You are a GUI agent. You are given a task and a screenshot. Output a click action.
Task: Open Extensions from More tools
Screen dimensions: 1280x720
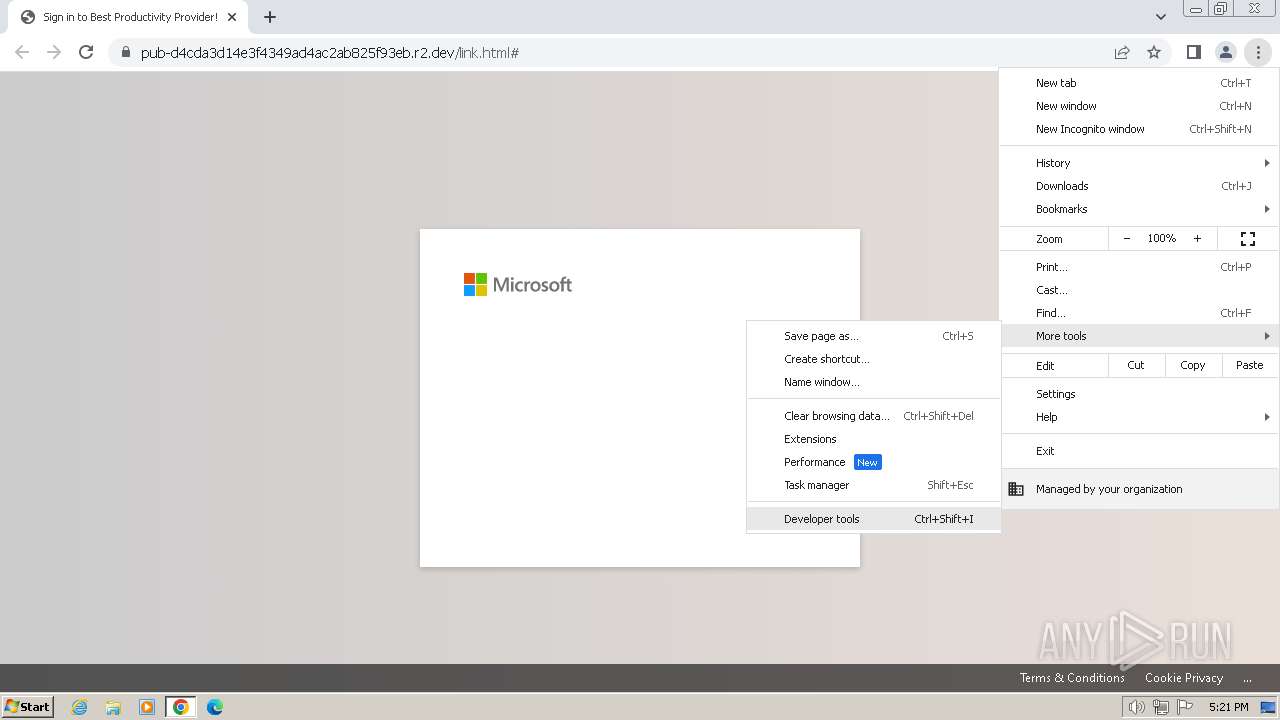coord(873,439)
